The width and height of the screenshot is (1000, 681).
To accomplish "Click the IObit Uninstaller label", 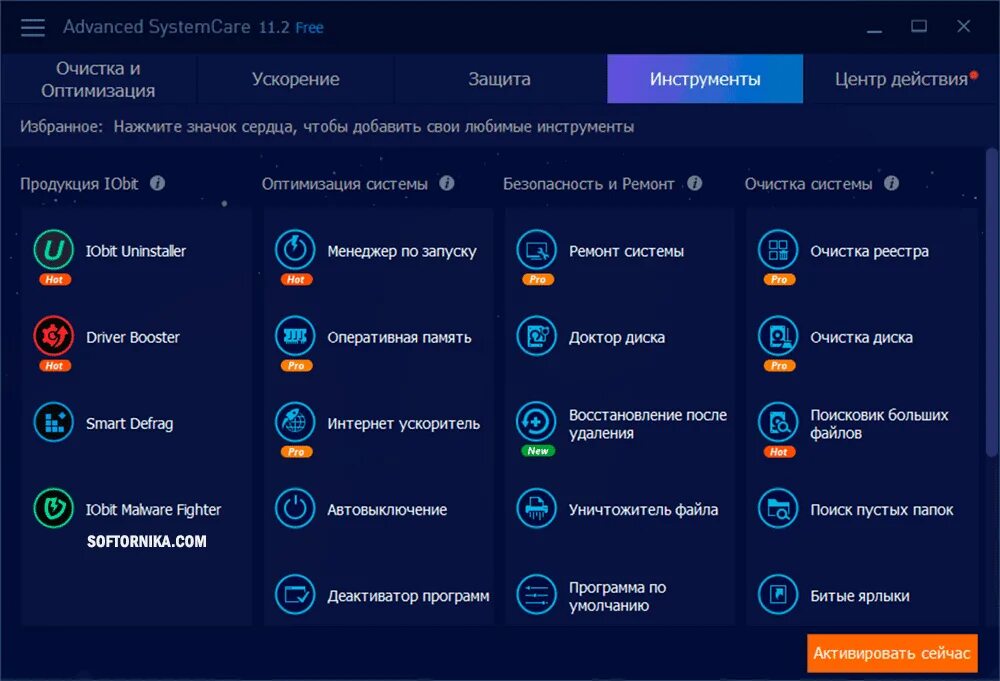I will click(x=136, y=251).
